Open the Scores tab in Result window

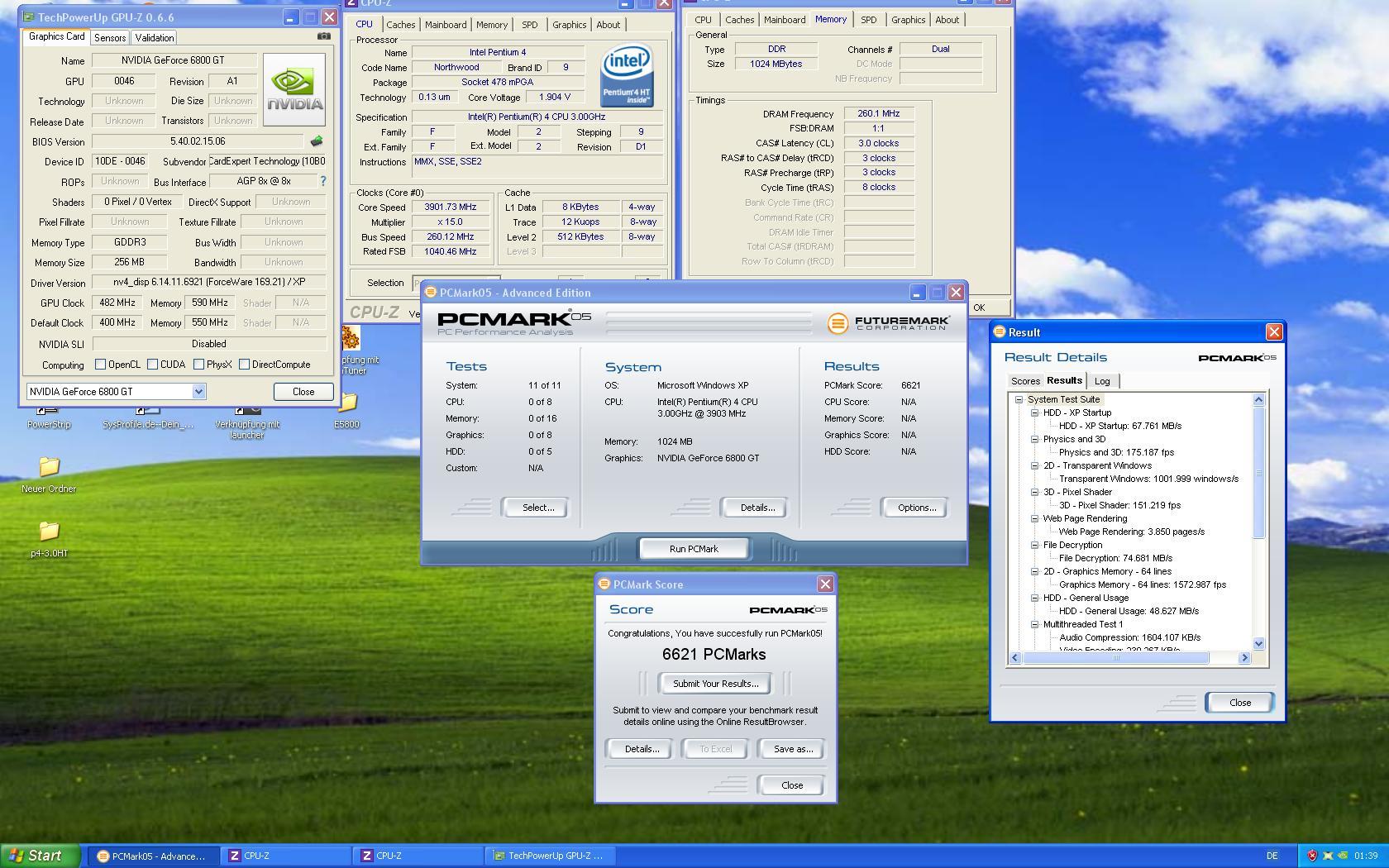pyautogui.click(x=1025, y=381)
